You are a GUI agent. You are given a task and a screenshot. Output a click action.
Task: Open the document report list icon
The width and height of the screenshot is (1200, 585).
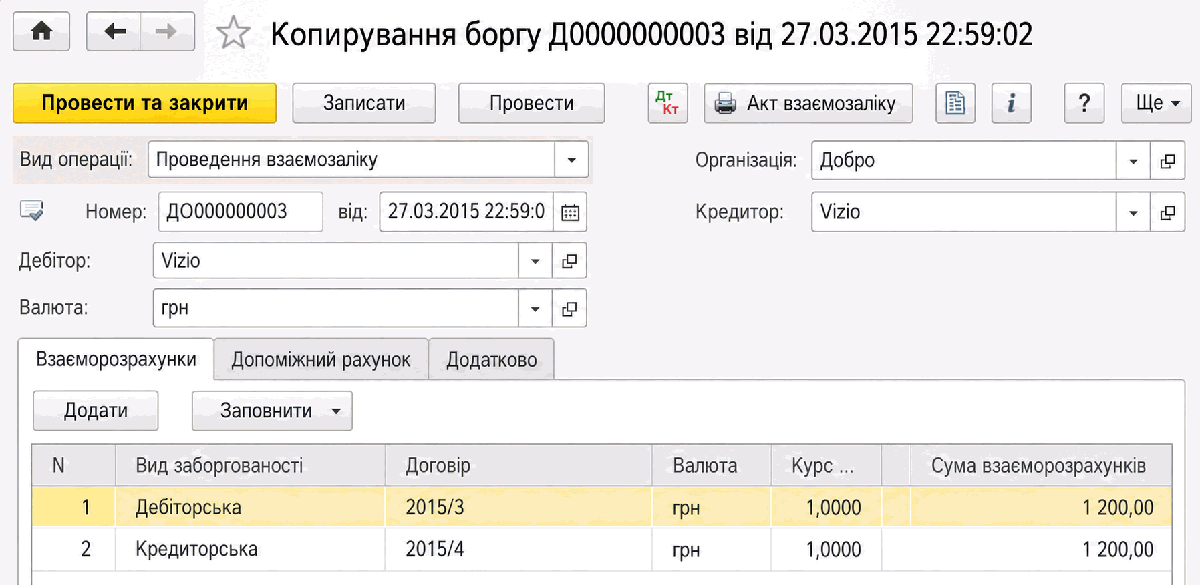coord(955,103)
